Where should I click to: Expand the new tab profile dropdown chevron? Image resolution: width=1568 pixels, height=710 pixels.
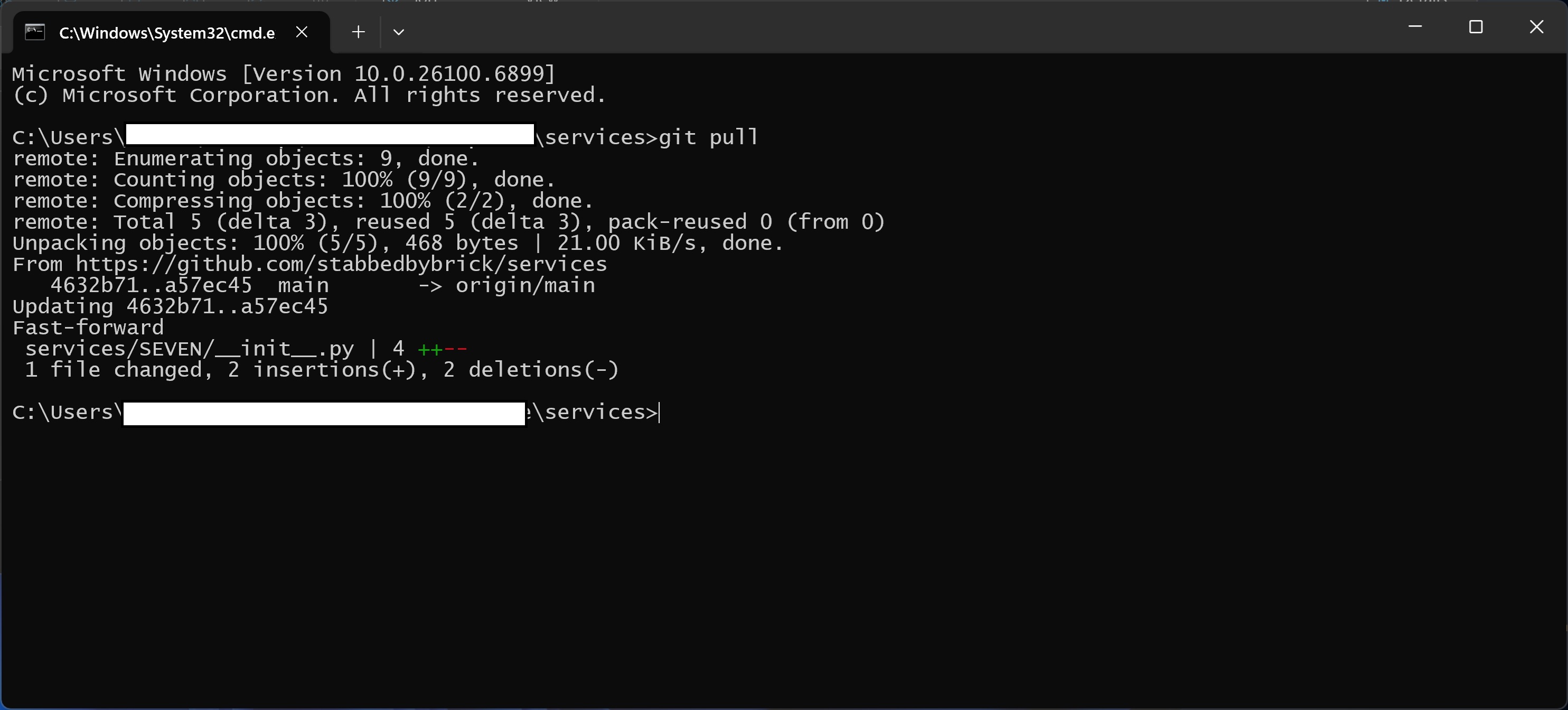(x=399, y=32)
